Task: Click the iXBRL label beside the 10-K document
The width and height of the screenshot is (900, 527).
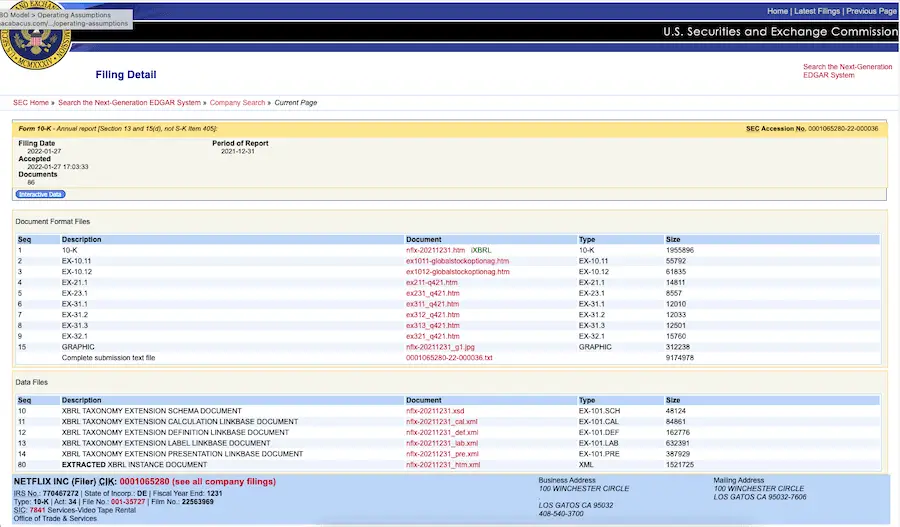Action: point(481,250)
